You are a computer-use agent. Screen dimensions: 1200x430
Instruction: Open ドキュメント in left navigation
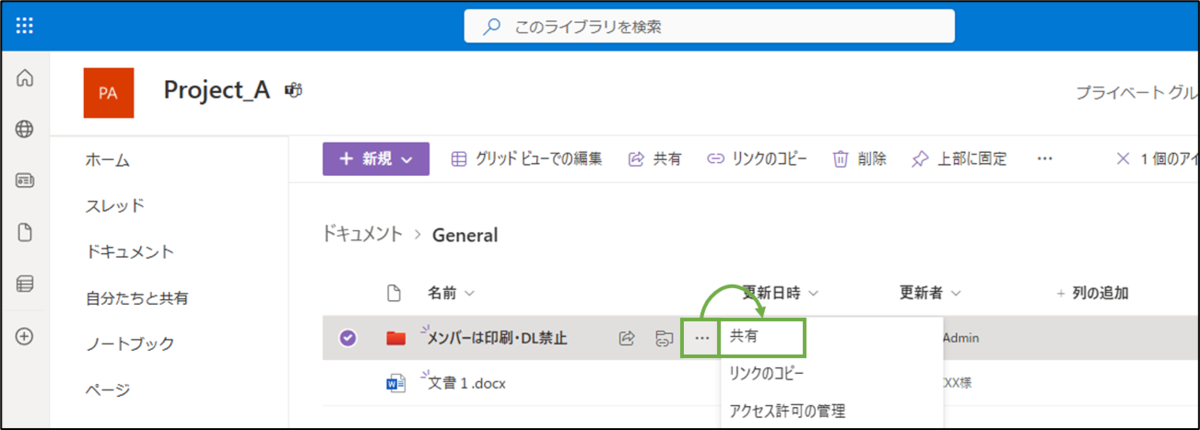coord(130,252)
